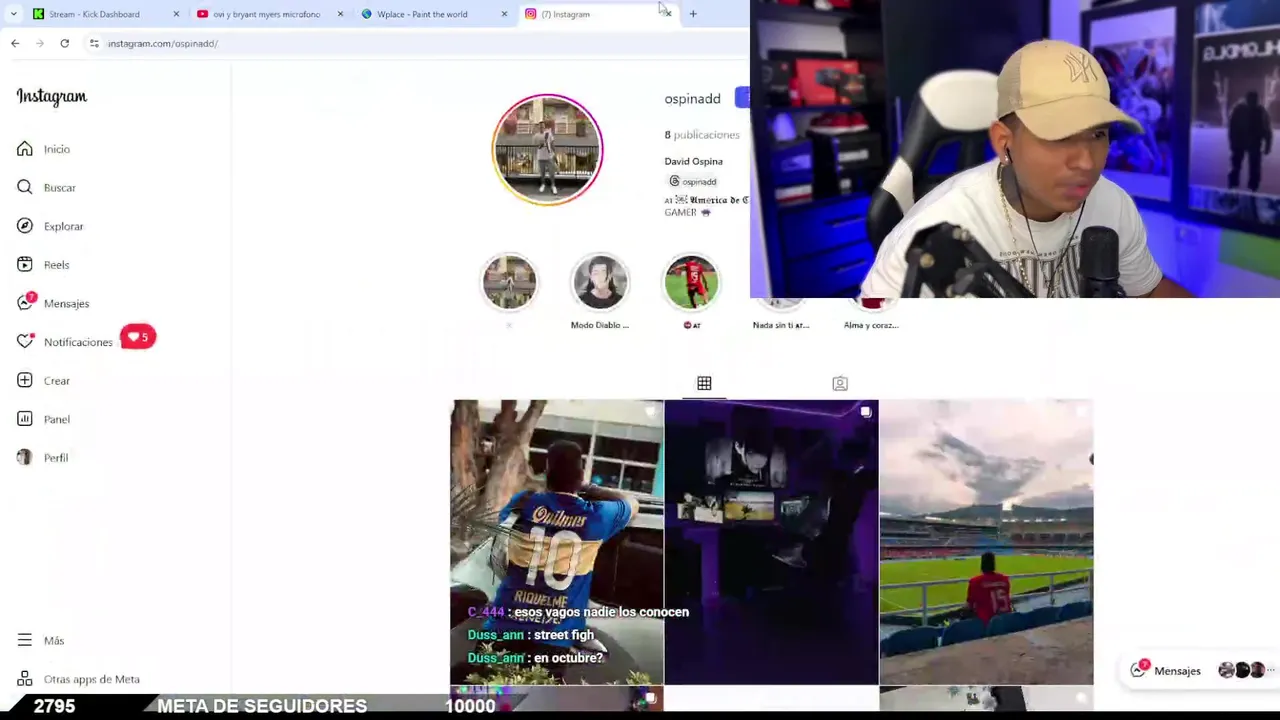
Task: Open the Perfil avatar icon
Action: pyautogui.click(x=25, y=457)
